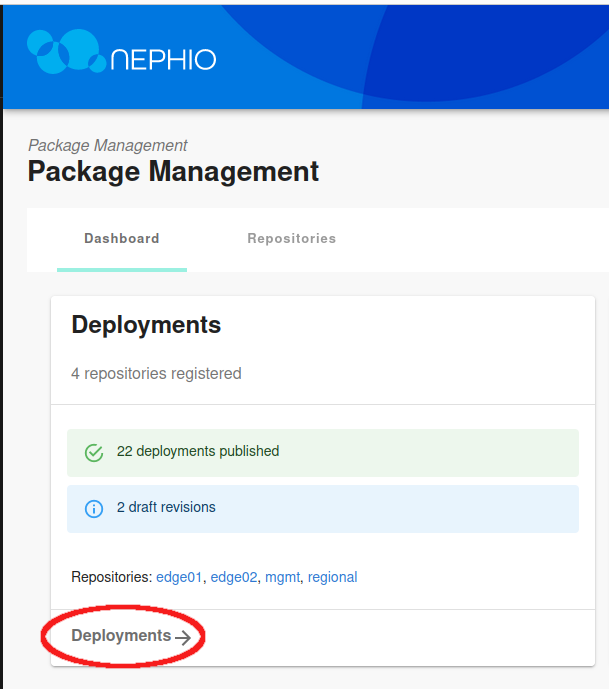Click the Nephio cloud logo icon
Image resolution: width=609 pixels, height=689 pixels.
tap(66, 53)
